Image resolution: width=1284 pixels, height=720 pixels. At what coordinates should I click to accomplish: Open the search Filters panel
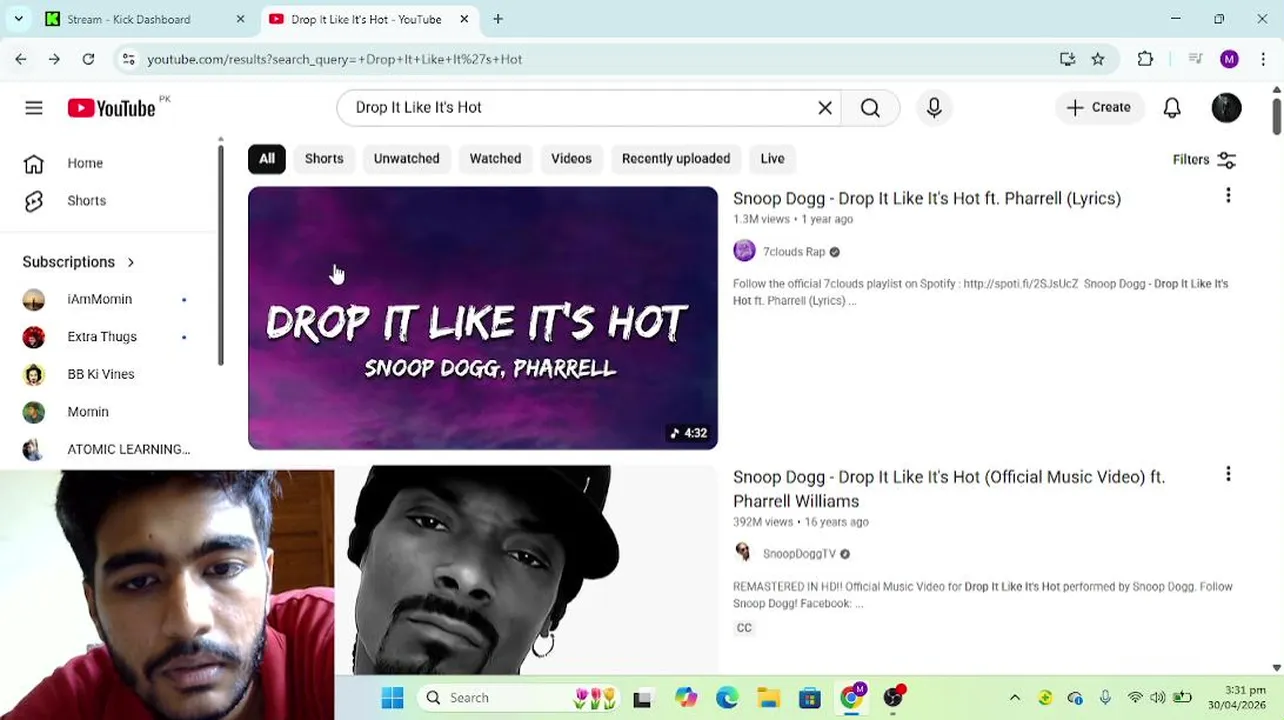coord(1204,160)
